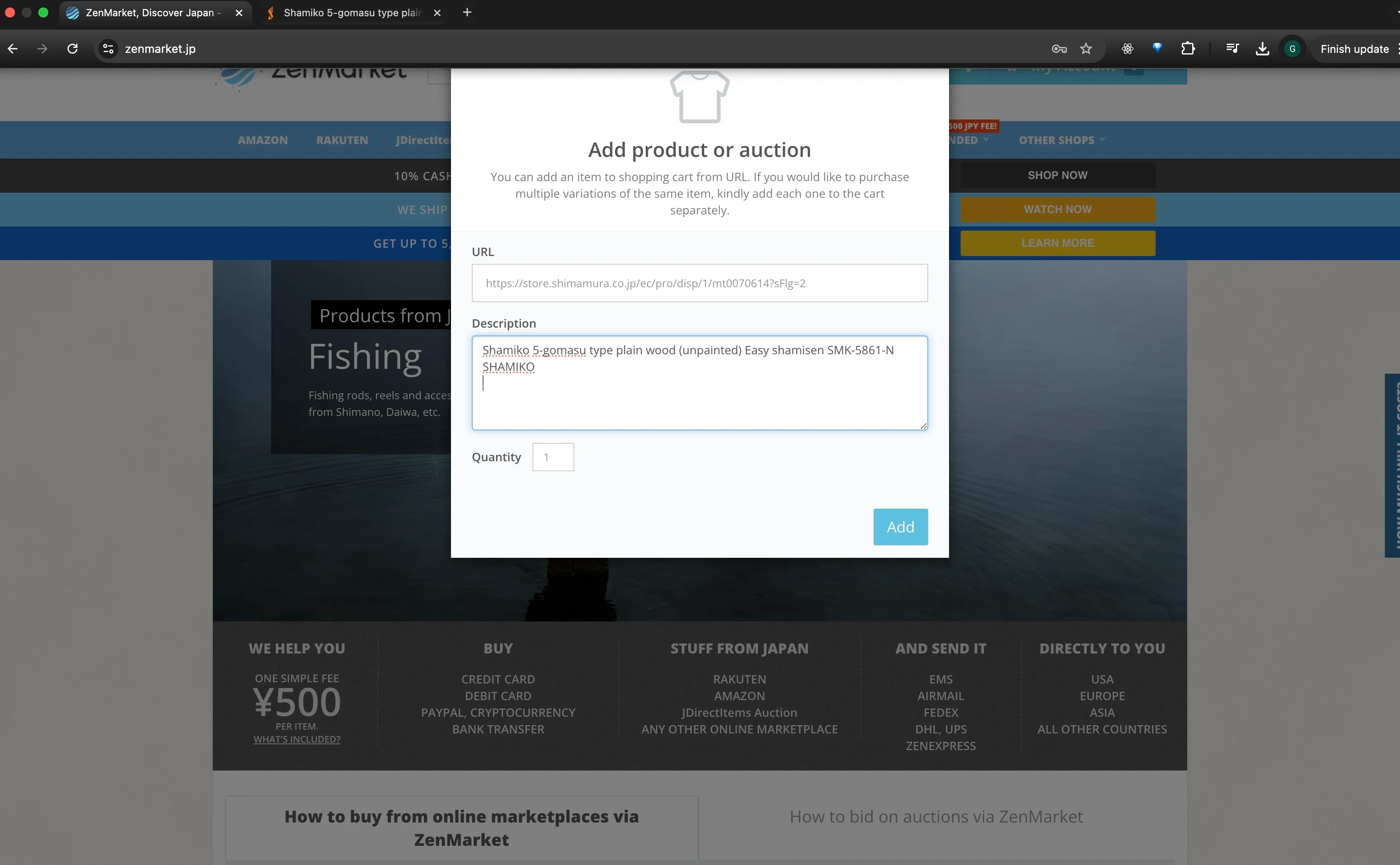Image resolution: width=1400 pixels, height=865 pixels.
Task: Click the media control playlist icon
Action: pyautogui.click(x=1232, y=49)
